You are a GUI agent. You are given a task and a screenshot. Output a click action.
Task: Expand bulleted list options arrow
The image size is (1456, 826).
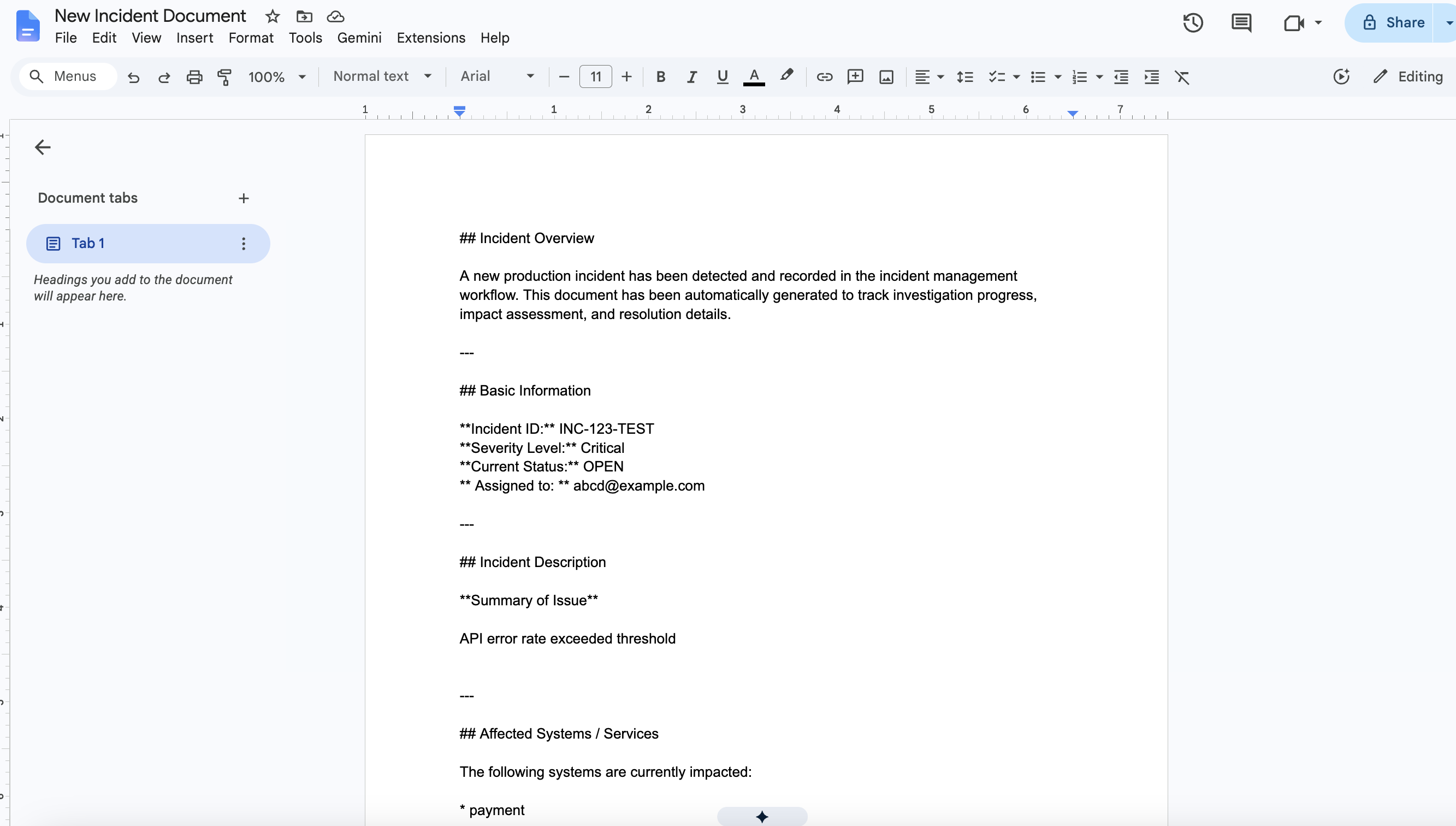point(1057,76)
